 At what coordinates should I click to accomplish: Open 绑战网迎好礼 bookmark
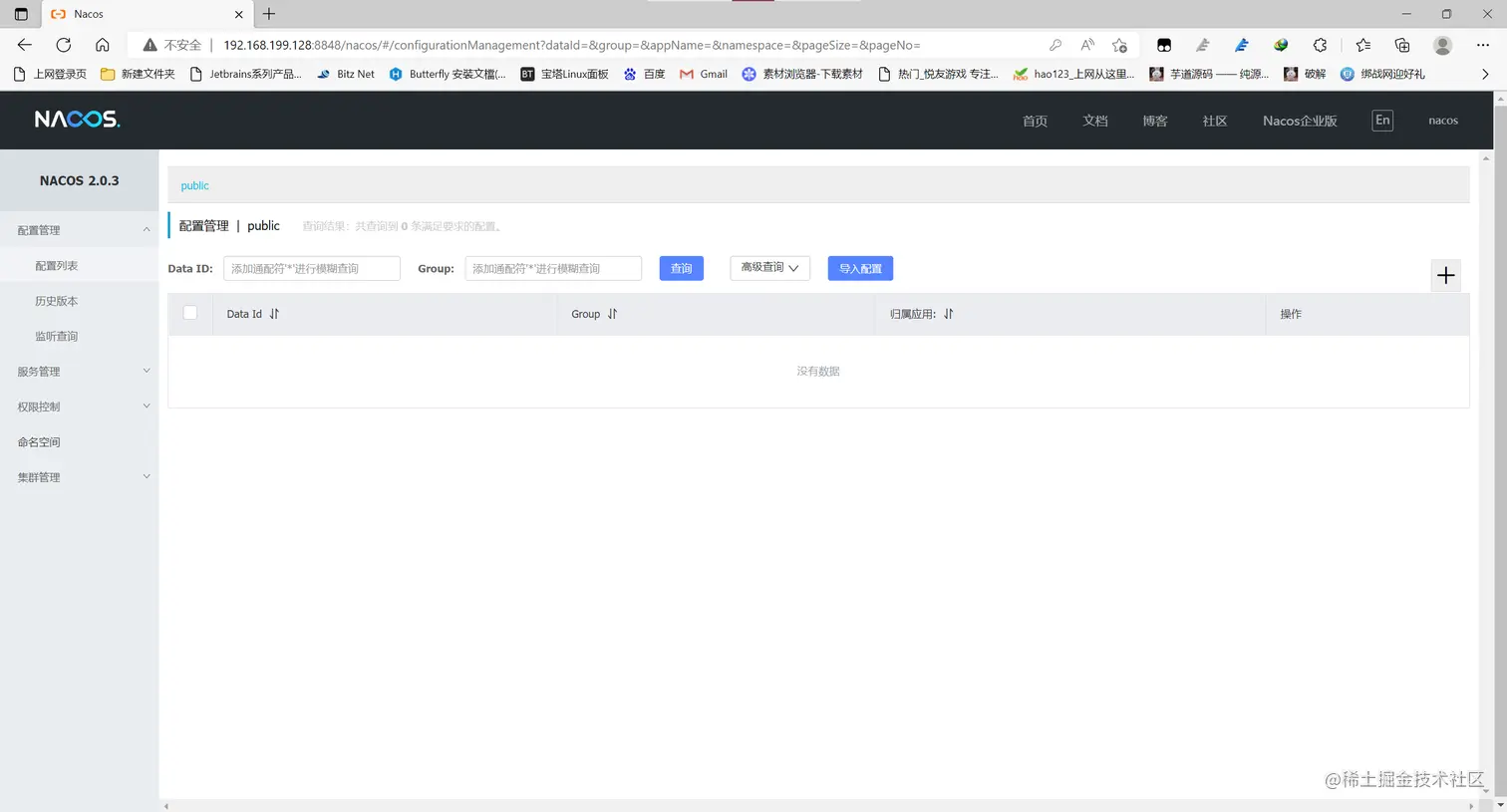1382,74
